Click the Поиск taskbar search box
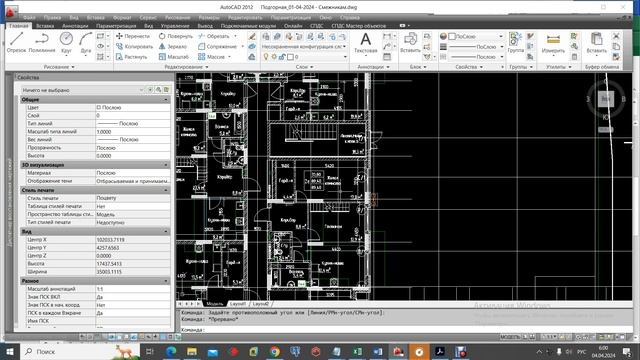This screenshot has height=360, width=640. (x=80, y=351)
